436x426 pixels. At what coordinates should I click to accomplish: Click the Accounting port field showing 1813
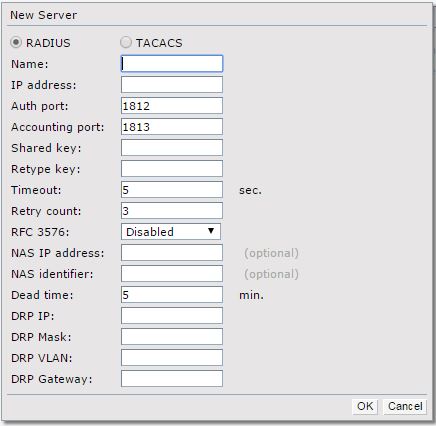tap(172, 127)
